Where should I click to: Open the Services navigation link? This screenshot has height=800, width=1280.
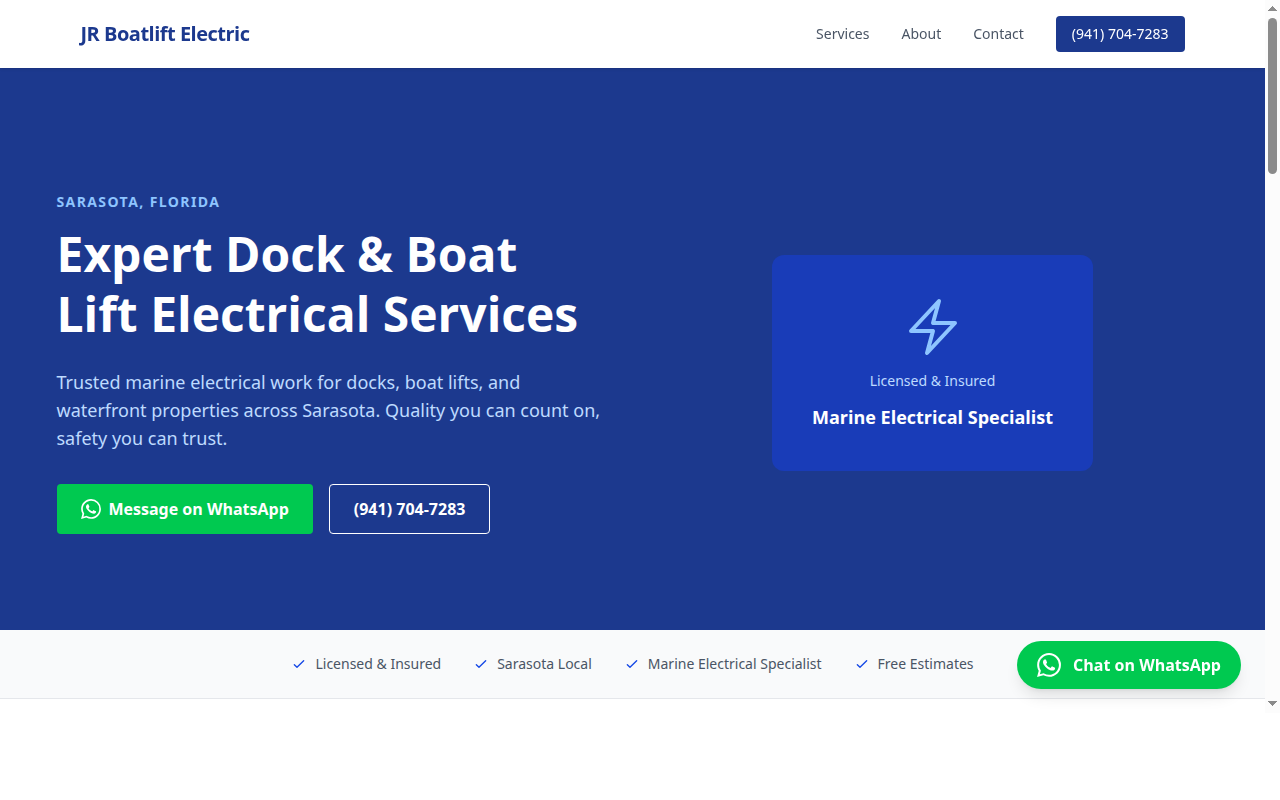click(842, 34)
